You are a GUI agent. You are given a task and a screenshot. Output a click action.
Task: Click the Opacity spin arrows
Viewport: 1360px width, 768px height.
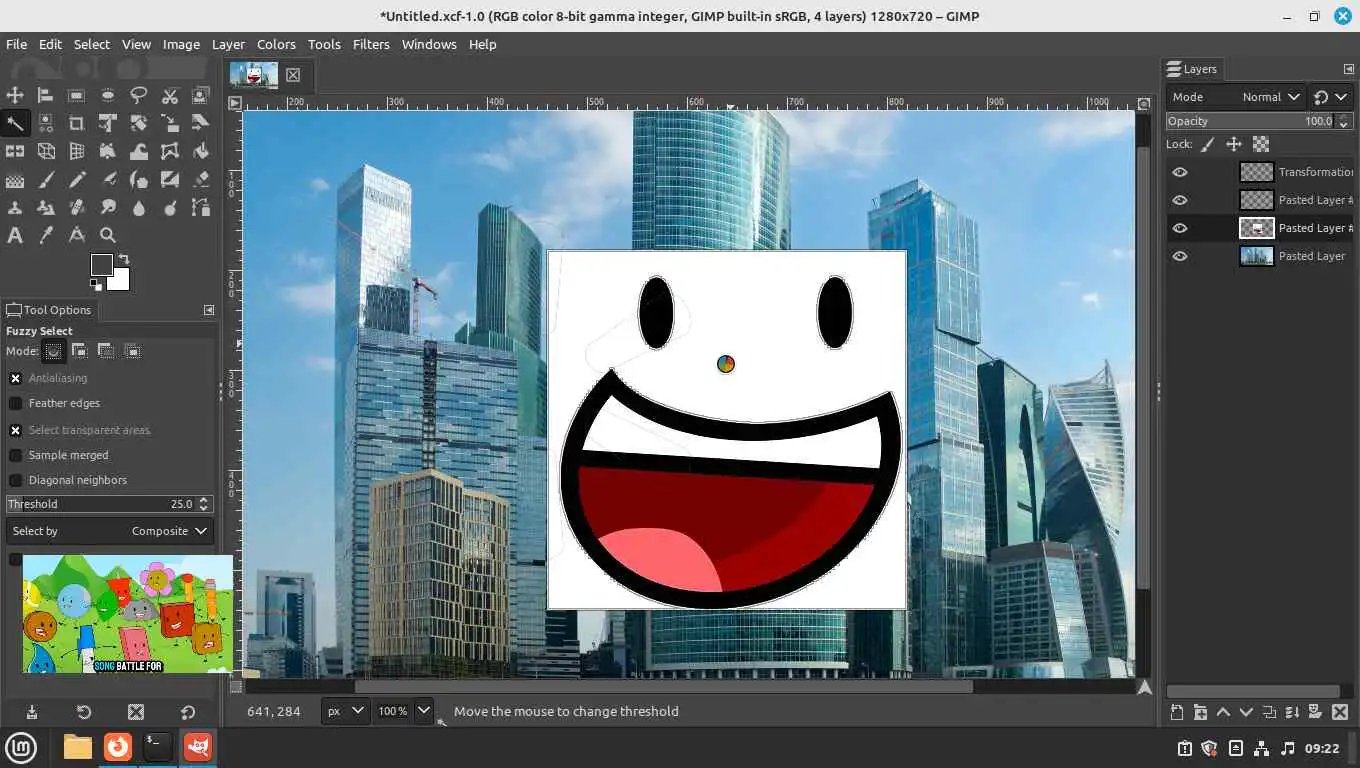[x=1341, y=121]
